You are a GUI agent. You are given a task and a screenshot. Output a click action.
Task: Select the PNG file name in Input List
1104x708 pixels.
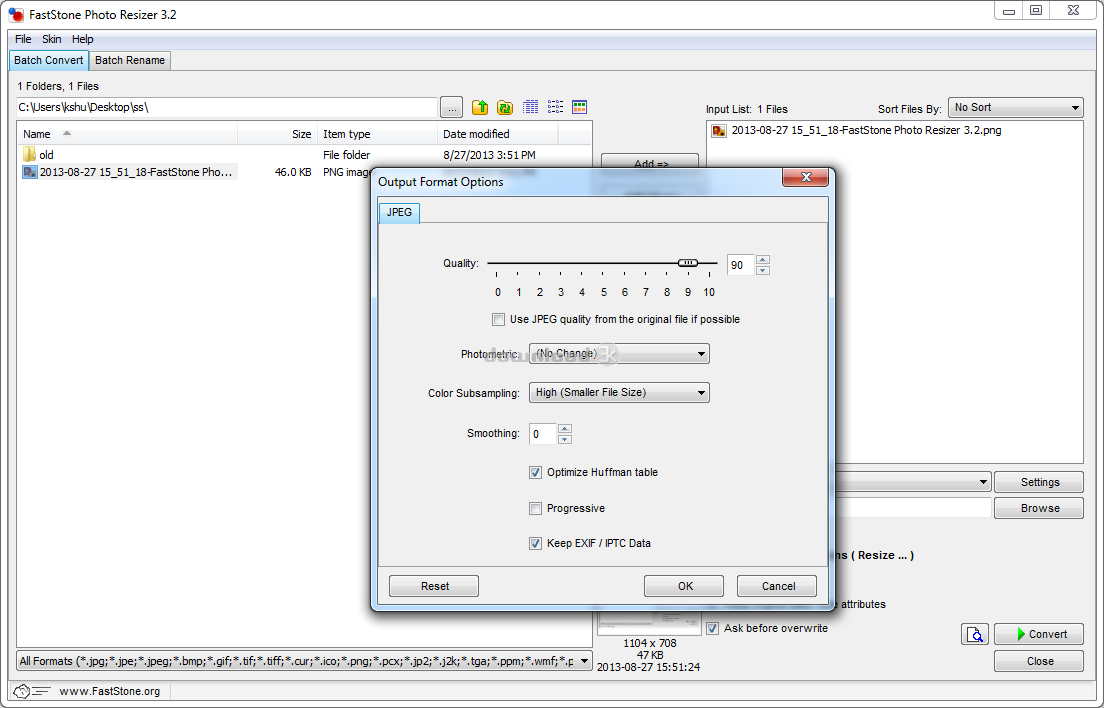click(866, 130)
